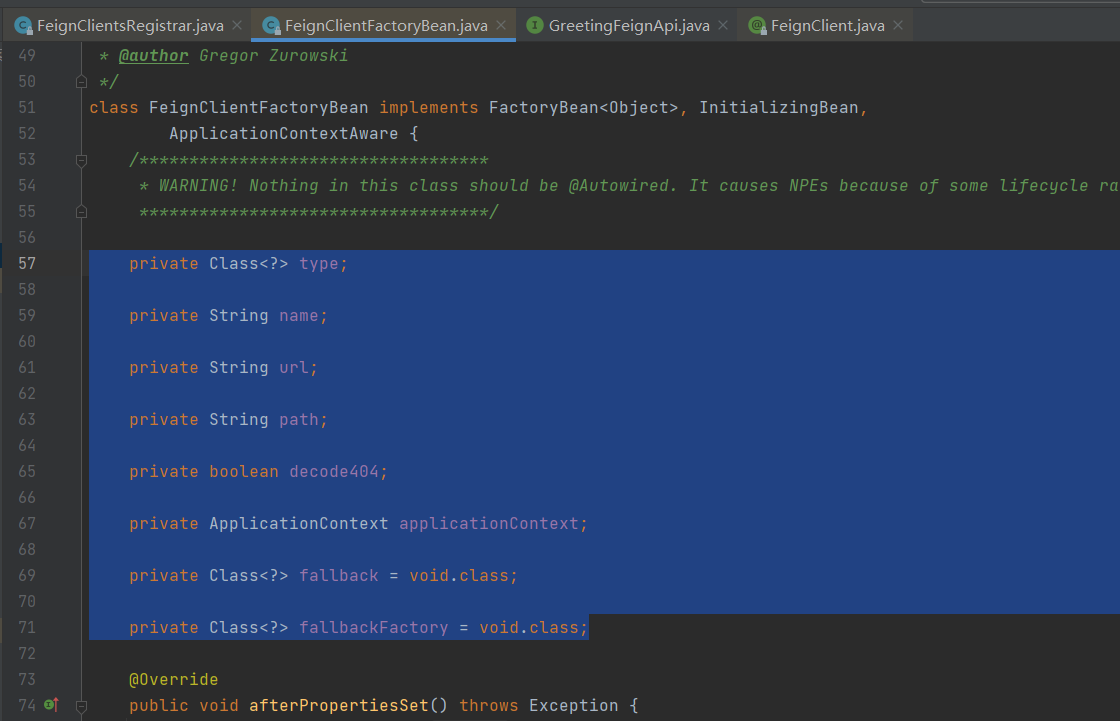Click the 'type' field on line 57
The image size is (1120, 721).
click(x=319, y=264)
